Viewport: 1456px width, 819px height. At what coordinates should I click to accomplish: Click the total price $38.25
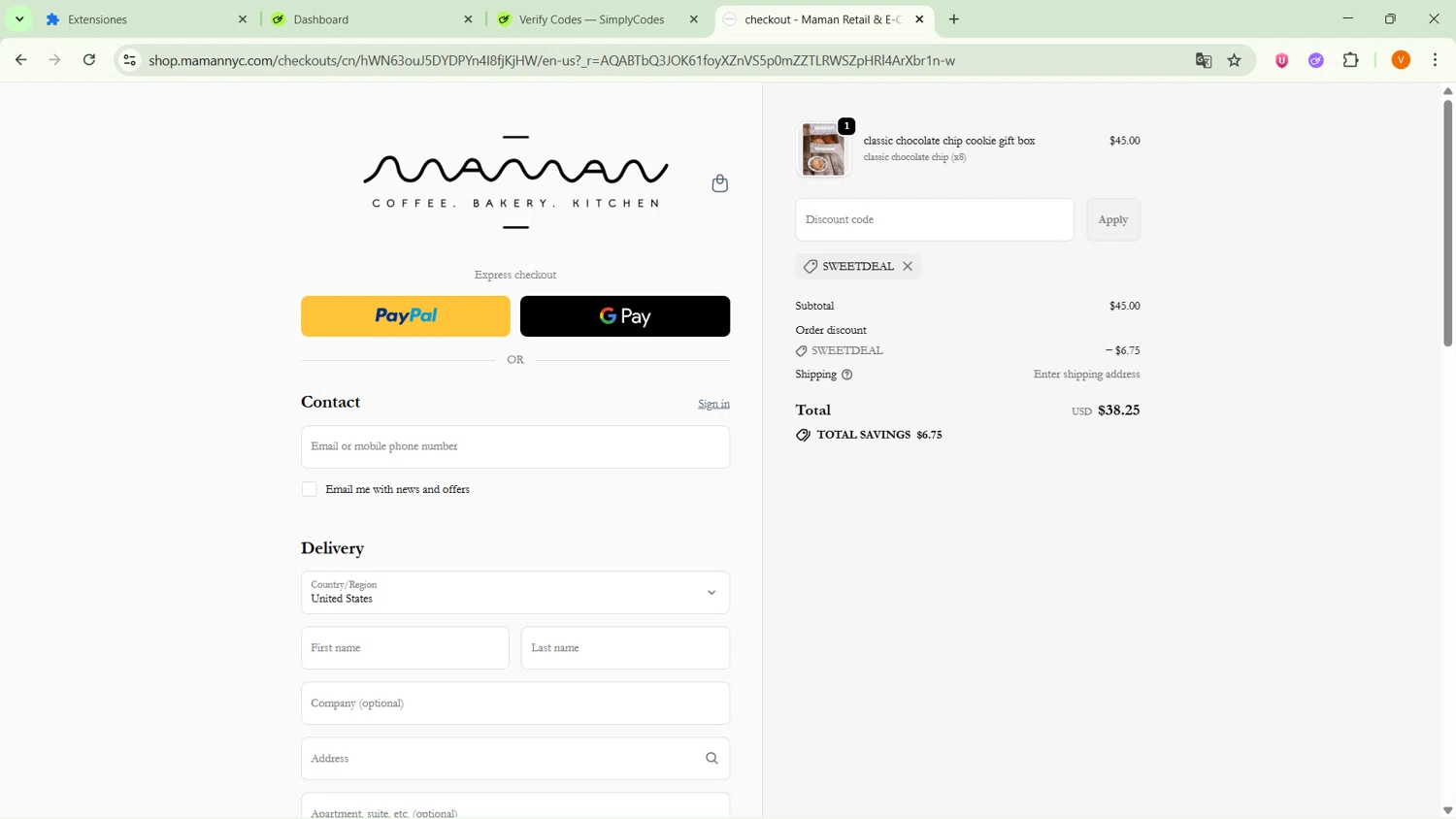point(1118,409)
